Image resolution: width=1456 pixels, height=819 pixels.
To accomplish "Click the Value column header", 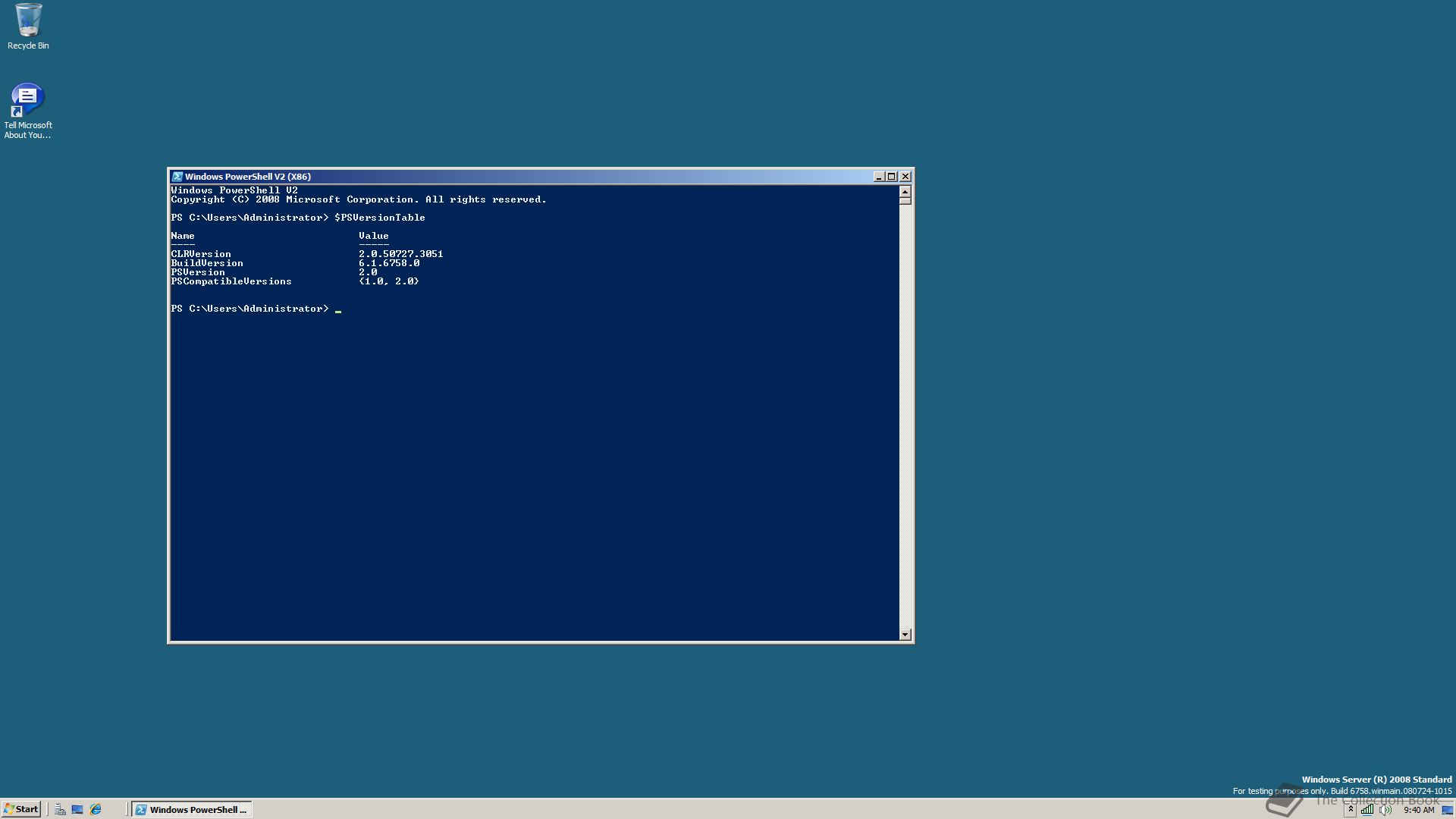I will coord(374,236).
